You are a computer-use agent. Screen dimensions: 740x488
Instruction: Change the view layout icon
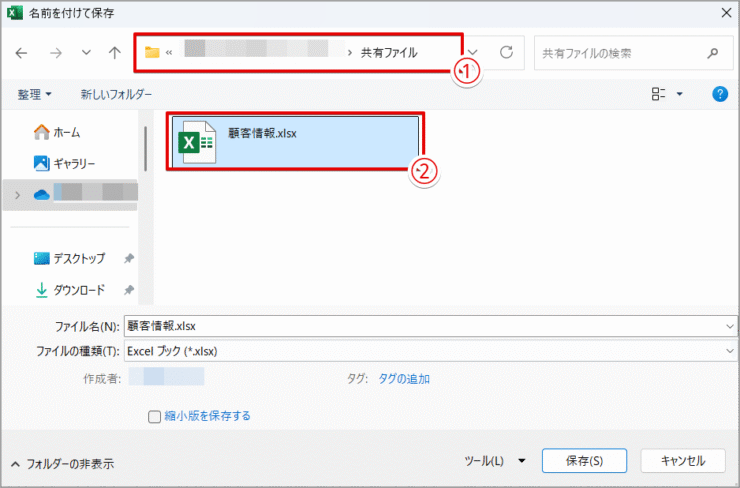tap(658, 94)
